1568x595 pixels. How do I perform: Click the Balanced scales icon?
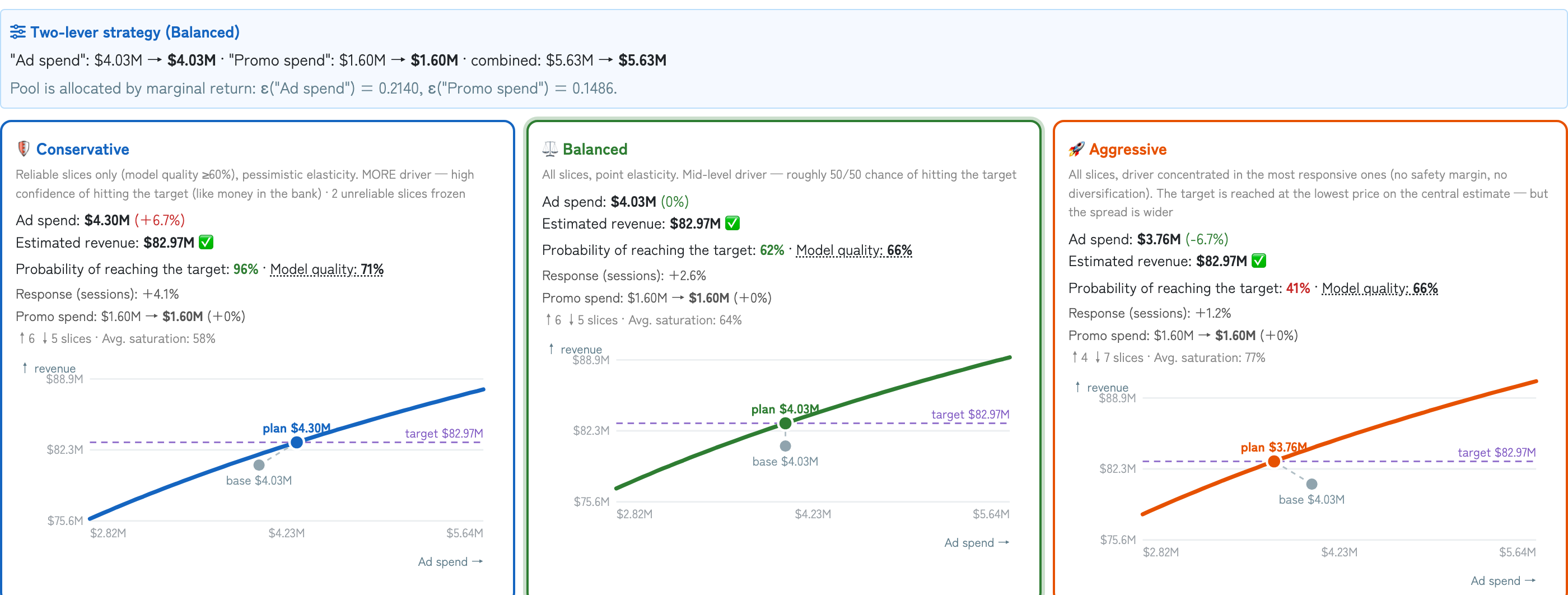550,148
